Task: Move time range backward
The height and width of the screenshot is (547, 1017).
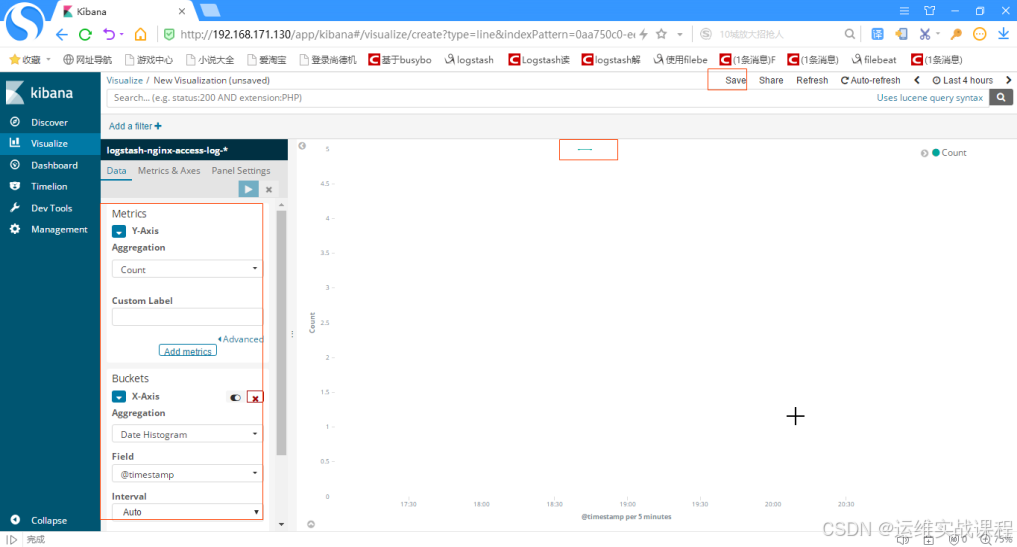Action: 916,80
